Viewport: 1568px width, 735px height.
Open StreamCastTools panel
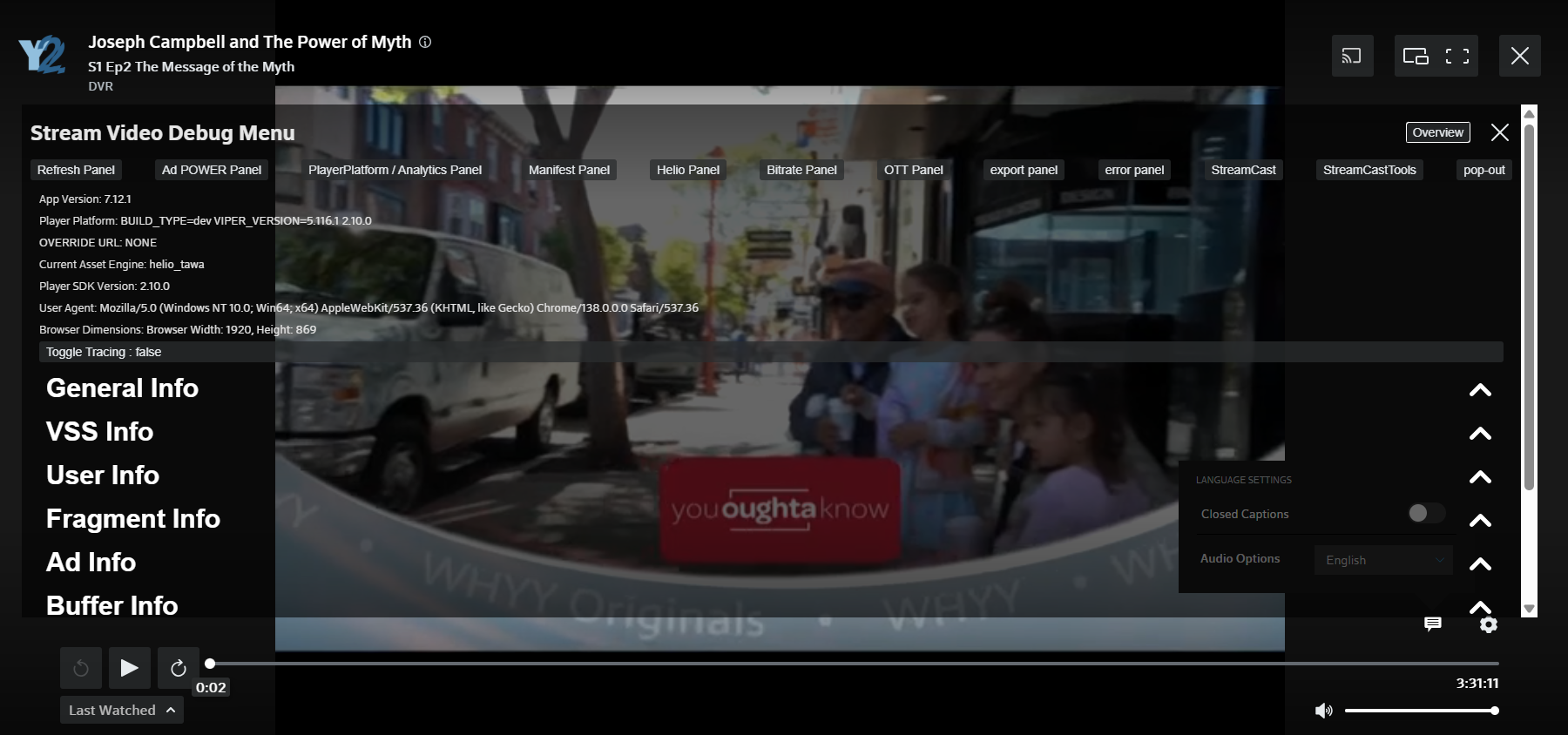coord(1369,170)
